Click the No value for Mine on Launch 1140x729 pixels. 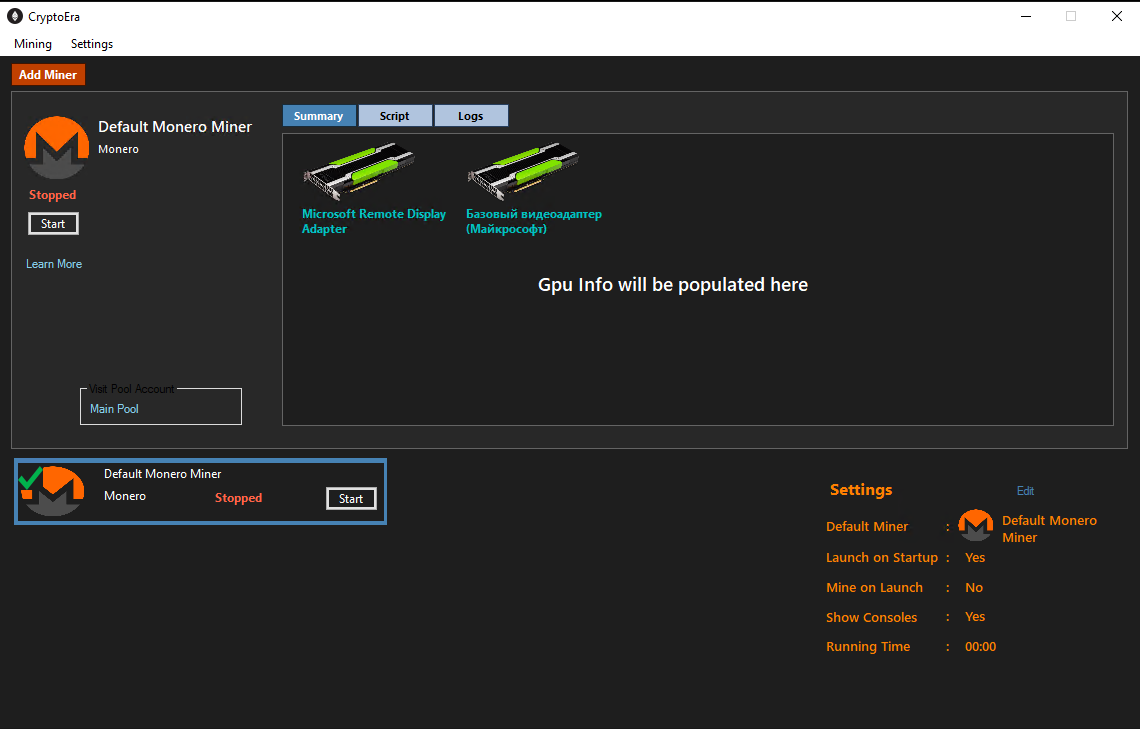pyautogui.click(x=974, y=587)
